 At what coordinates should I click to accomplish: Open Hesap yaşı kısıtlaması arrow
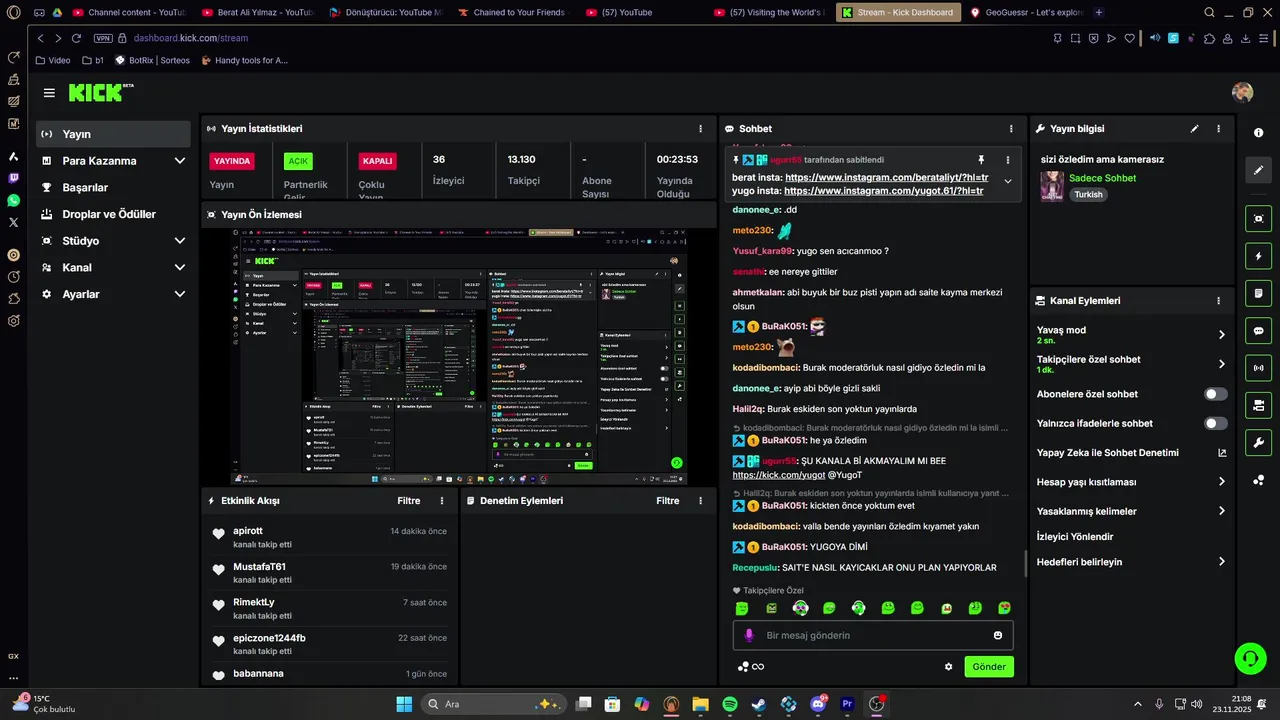(x=1222, y=482)
